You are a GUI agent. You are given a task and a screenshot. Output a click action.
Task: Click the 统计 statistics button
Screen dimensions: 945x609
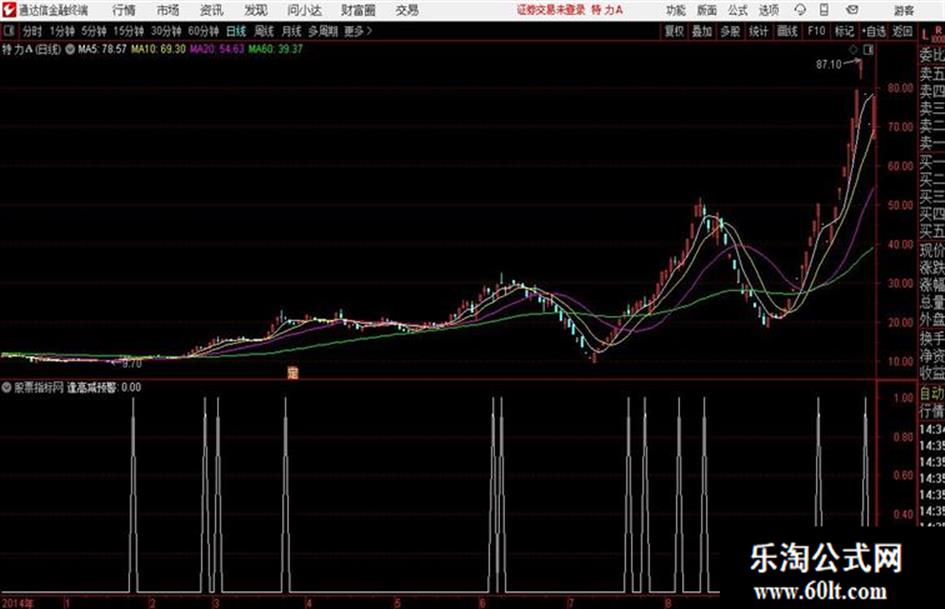pos(759,31)
